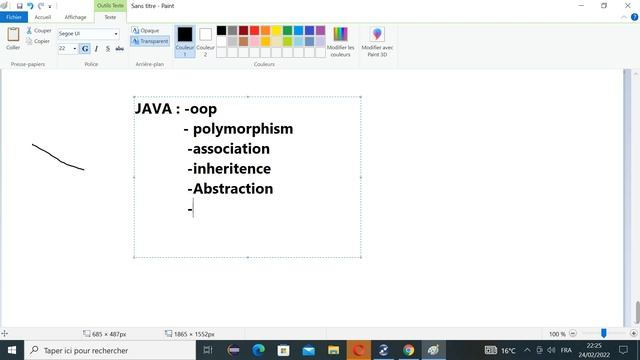This screenshot has height=360, width=640.
Task: Zoom in using the plus icon
Action: tap(633, 333)
